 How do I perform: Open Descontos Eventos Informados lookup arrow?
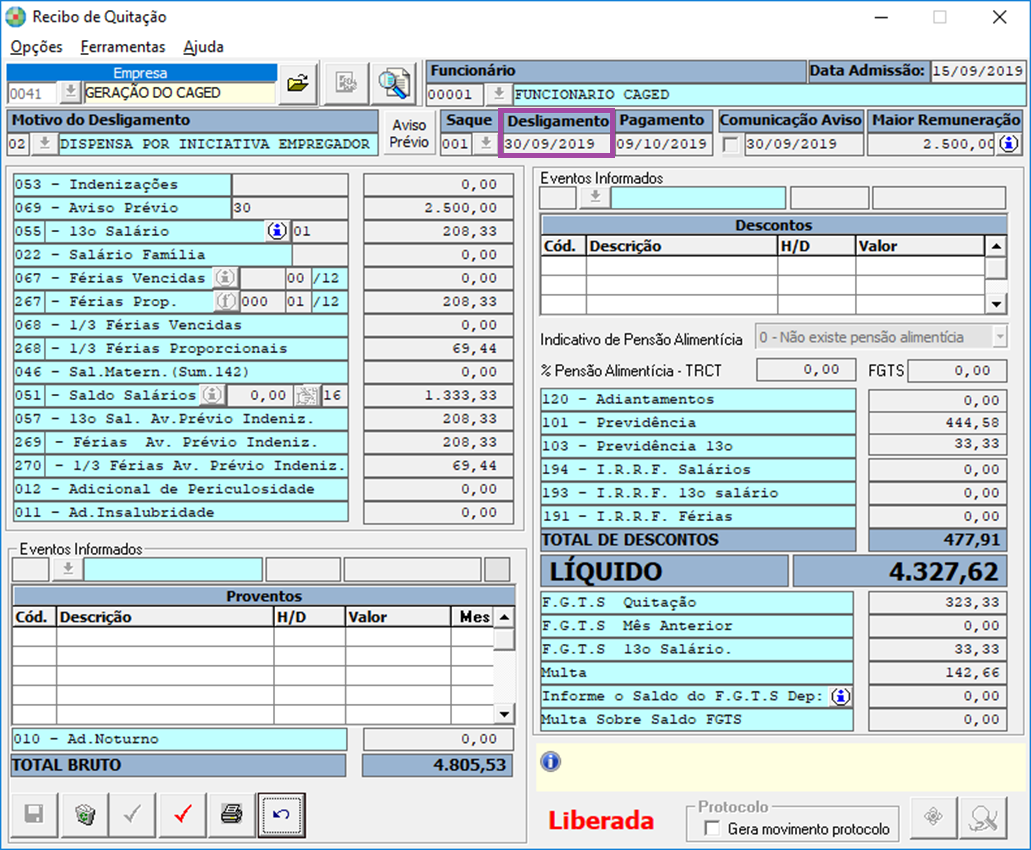pos(595,197)
